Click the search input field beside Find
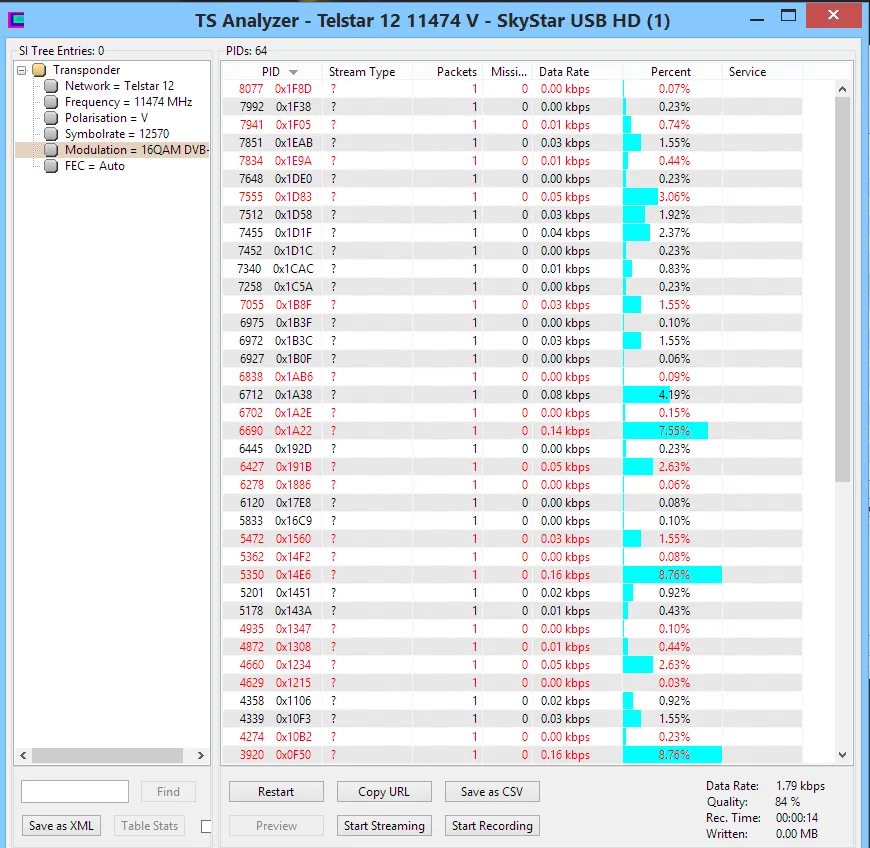This screenshot has height=848, width=870. (75, 792)
